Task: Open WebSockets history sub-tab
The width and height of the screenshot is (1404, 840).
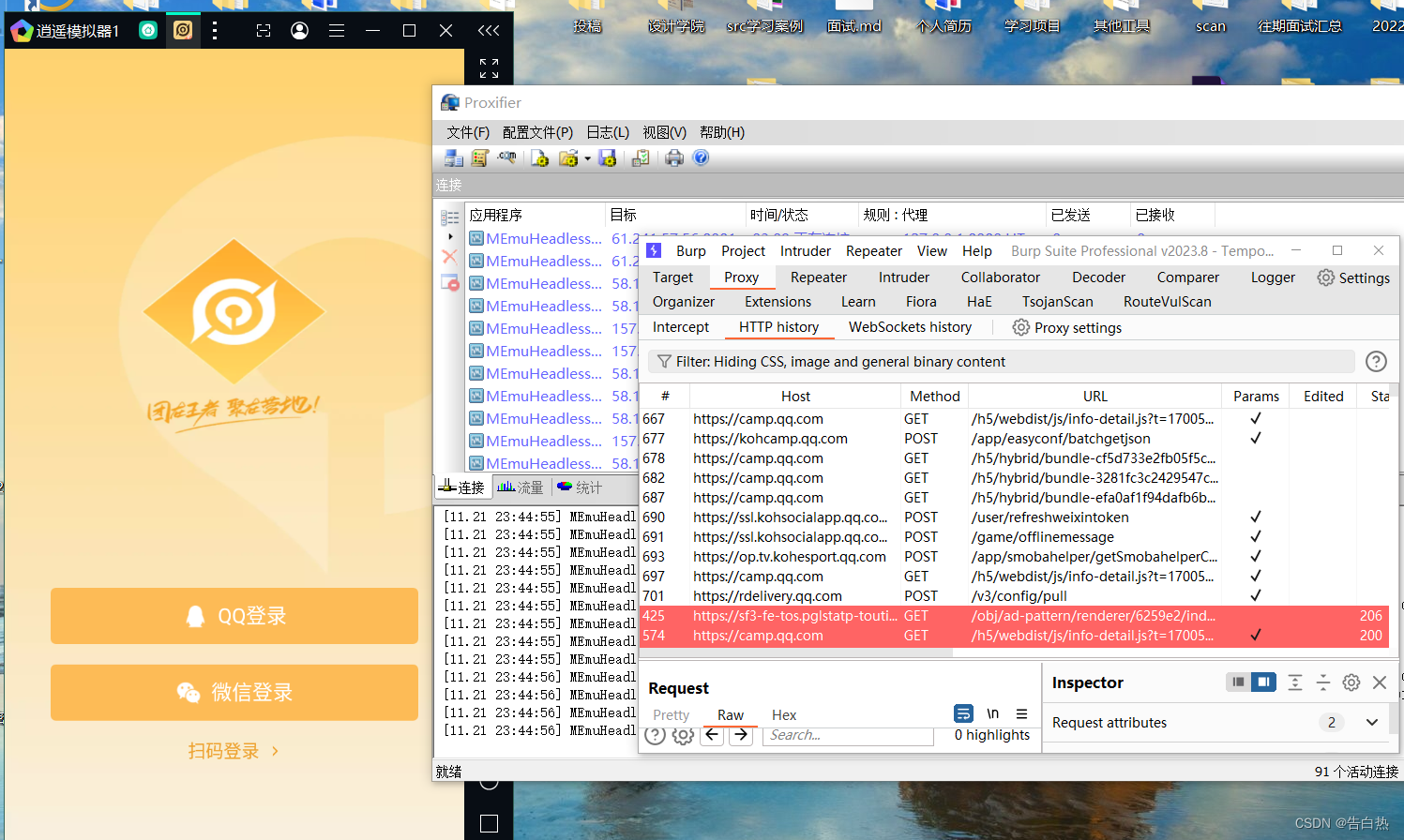Action: [x=910, y=327]
